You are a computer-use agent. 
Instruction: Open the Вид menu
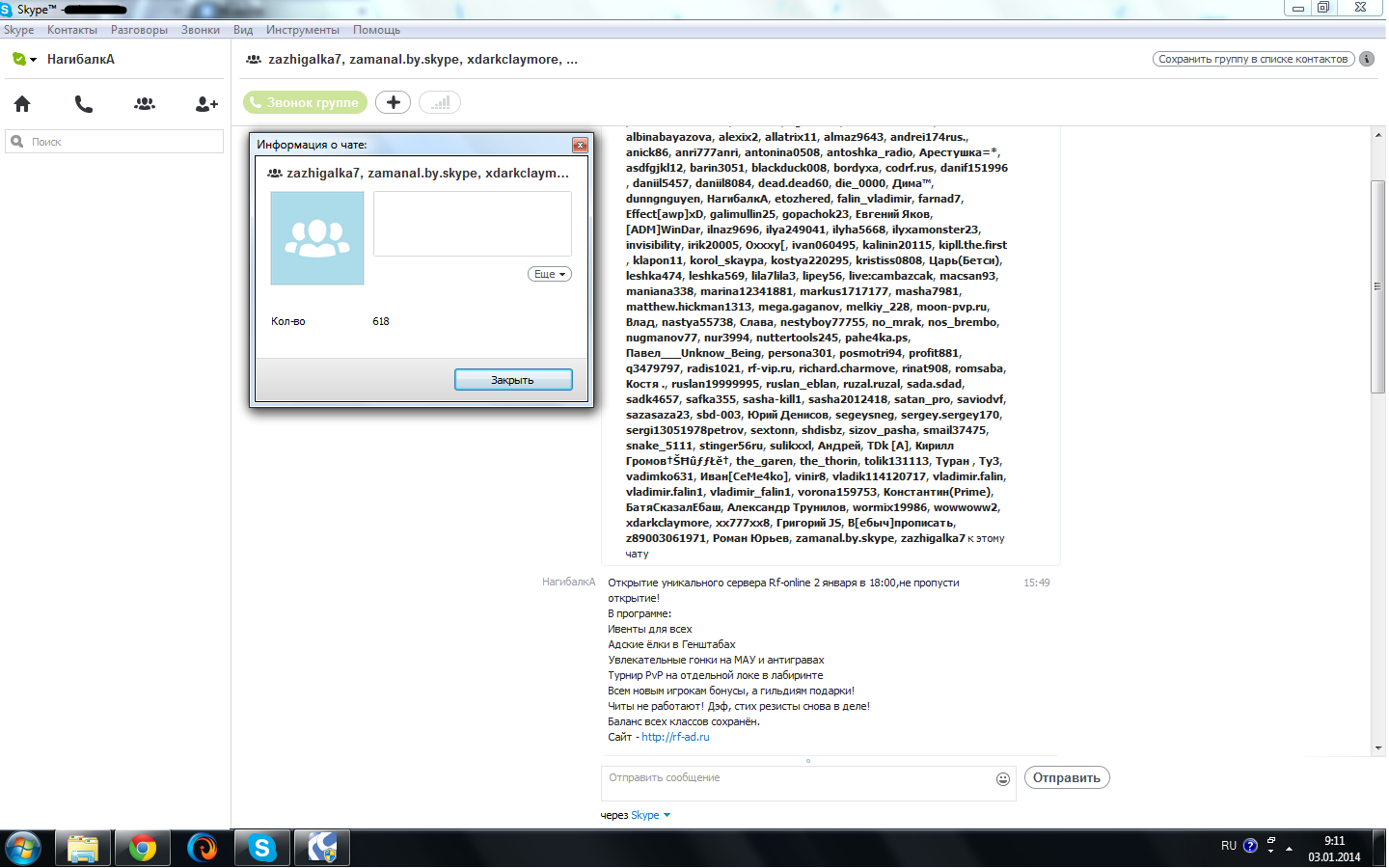pos(243,30)
